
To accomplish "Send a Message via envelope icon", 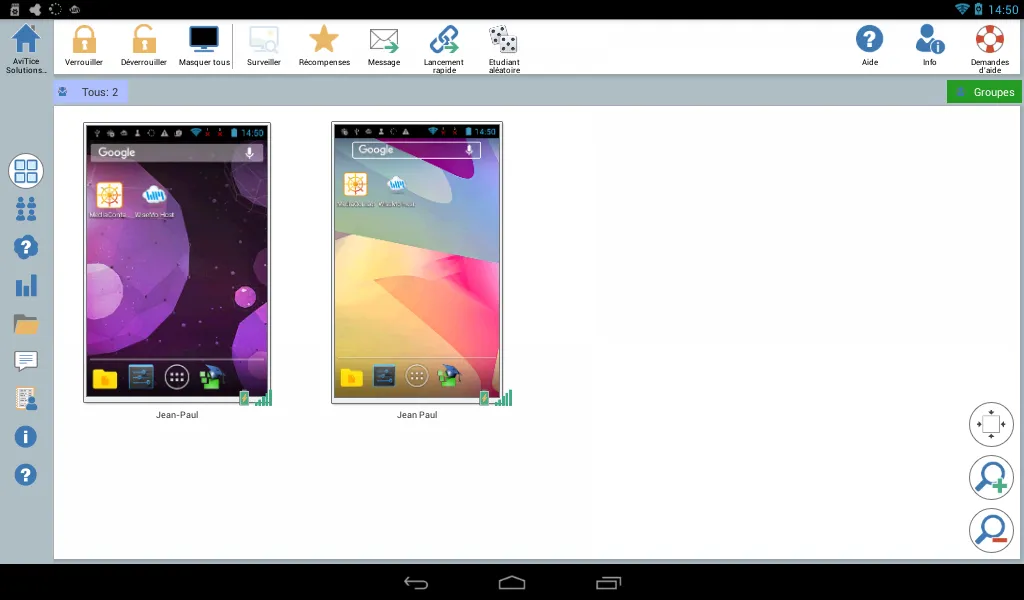I will [x=384, y=40].
